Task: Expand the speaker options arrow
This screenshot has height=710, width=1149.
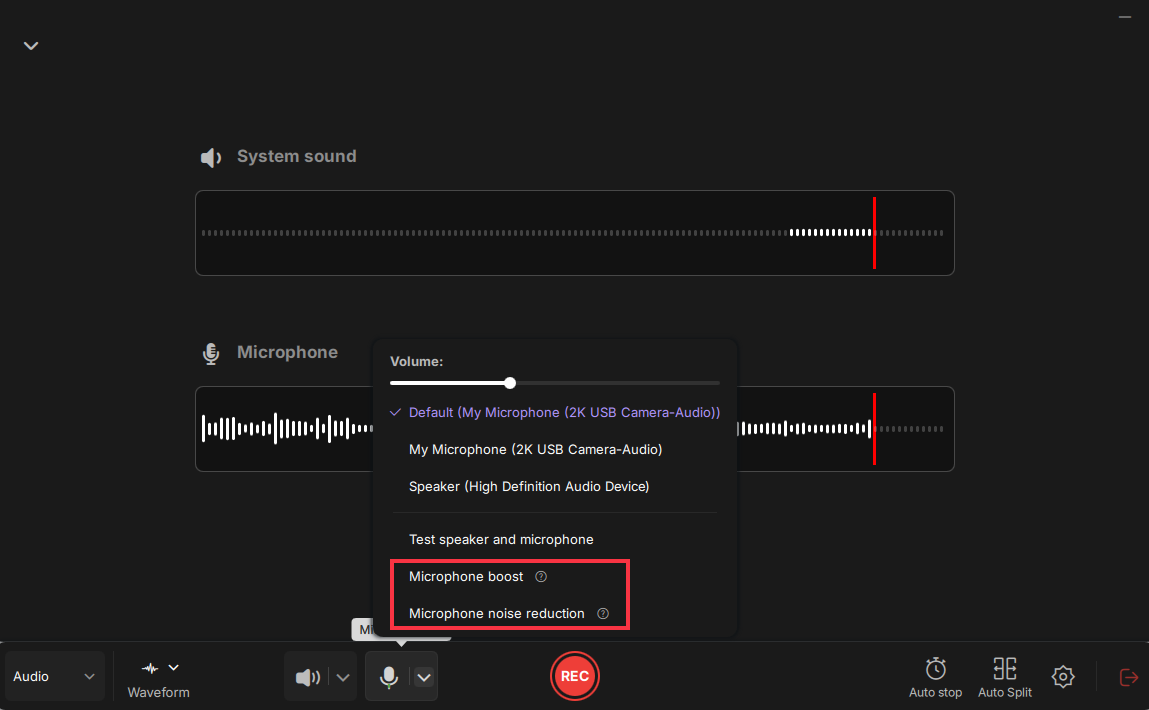Action: tap(343, 677)
